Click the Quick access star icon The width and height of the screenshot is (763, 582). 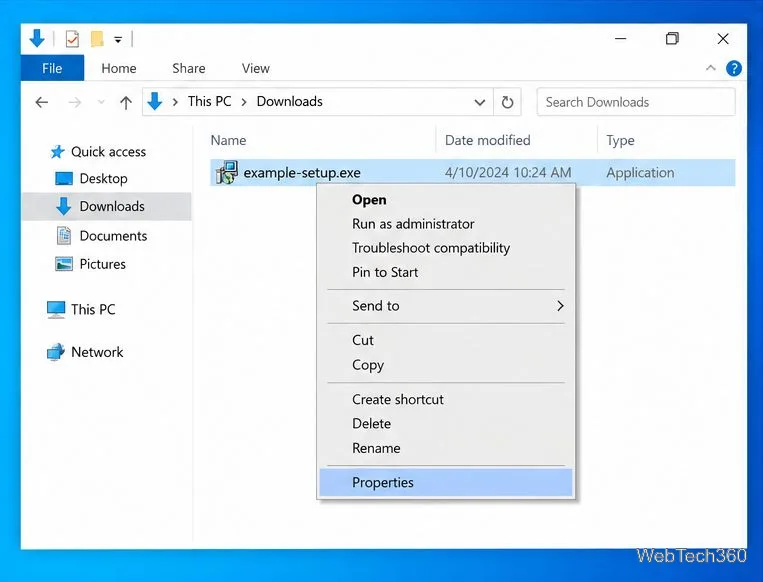coord(57,152)
